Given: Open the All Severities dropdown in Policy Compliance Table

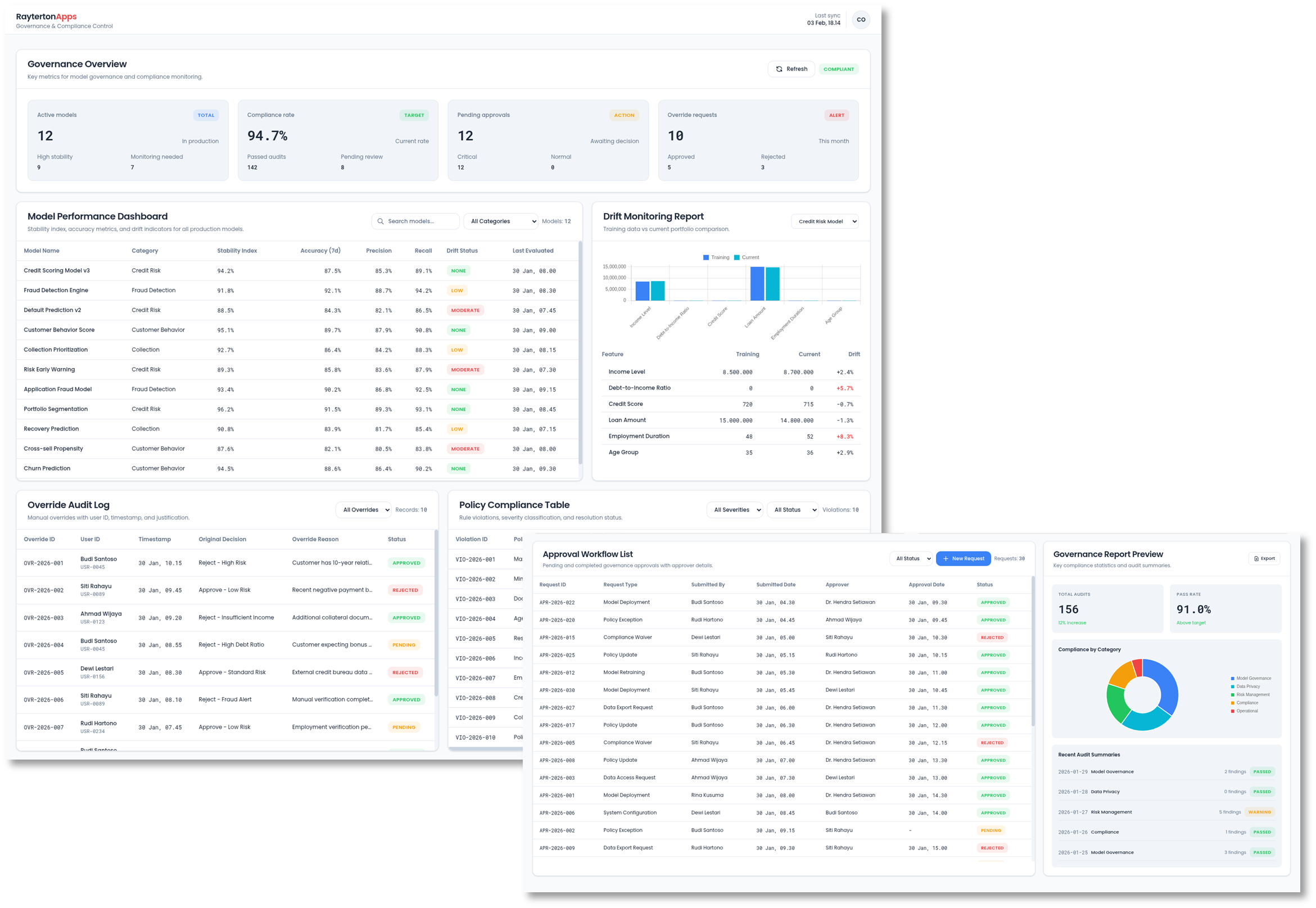Looking at the screenshot, I should (x=734, y=510).
